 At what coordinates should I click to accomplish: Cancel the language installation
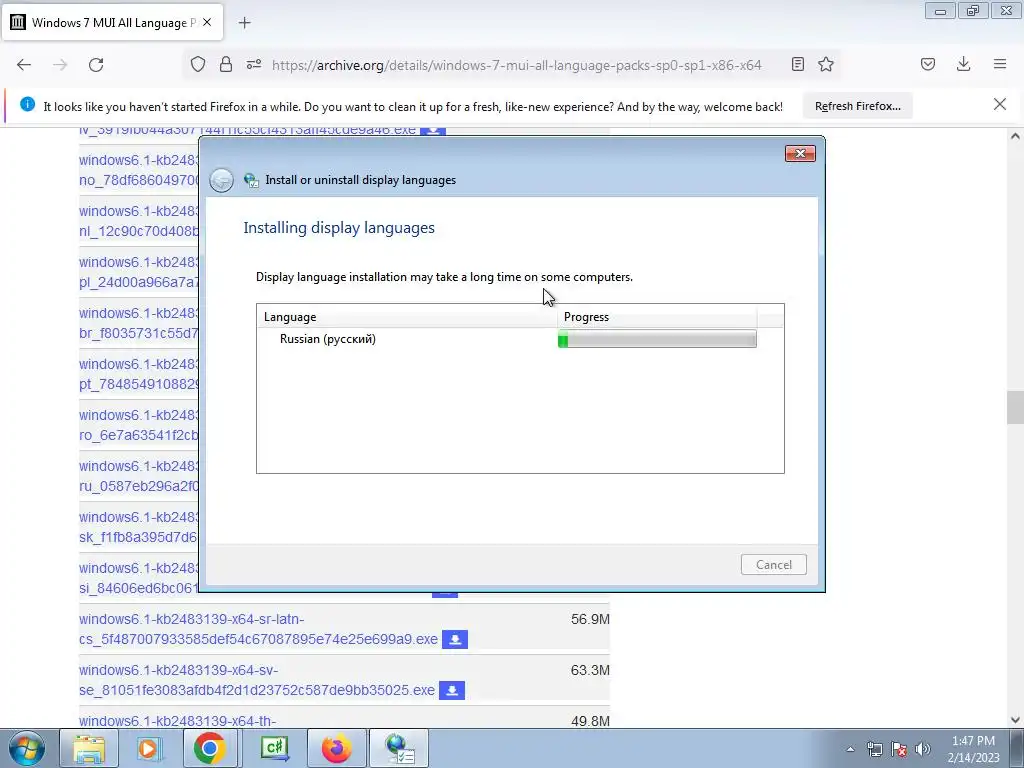point(774,565)
